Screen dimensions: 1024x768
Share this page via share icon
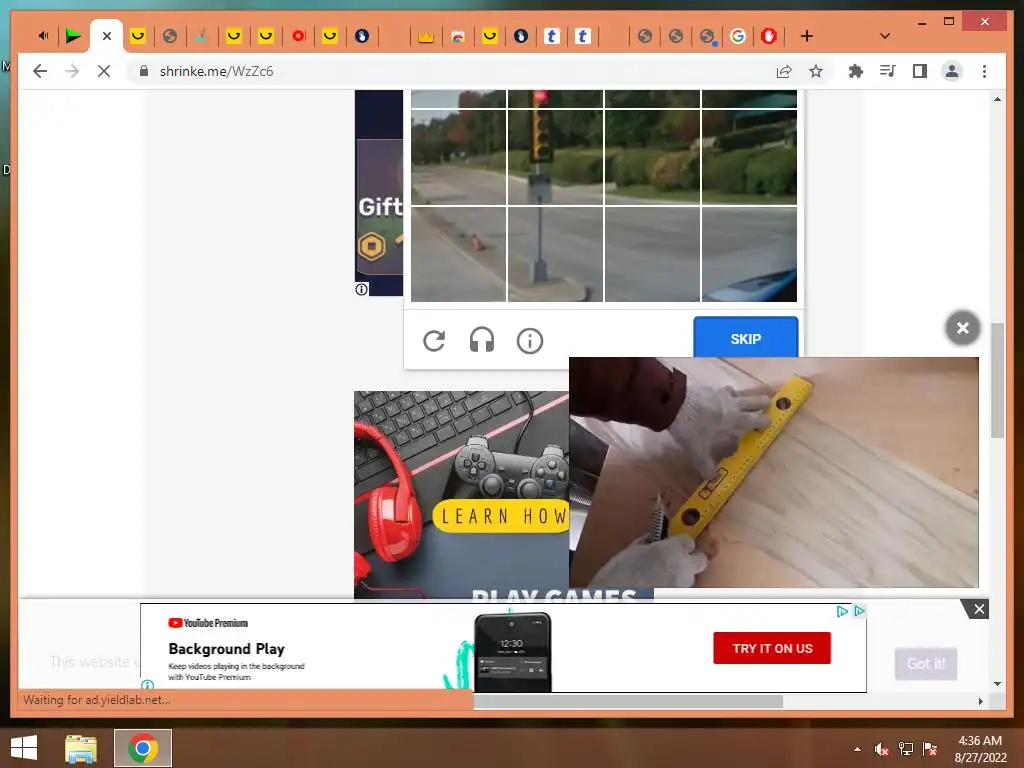784,71
